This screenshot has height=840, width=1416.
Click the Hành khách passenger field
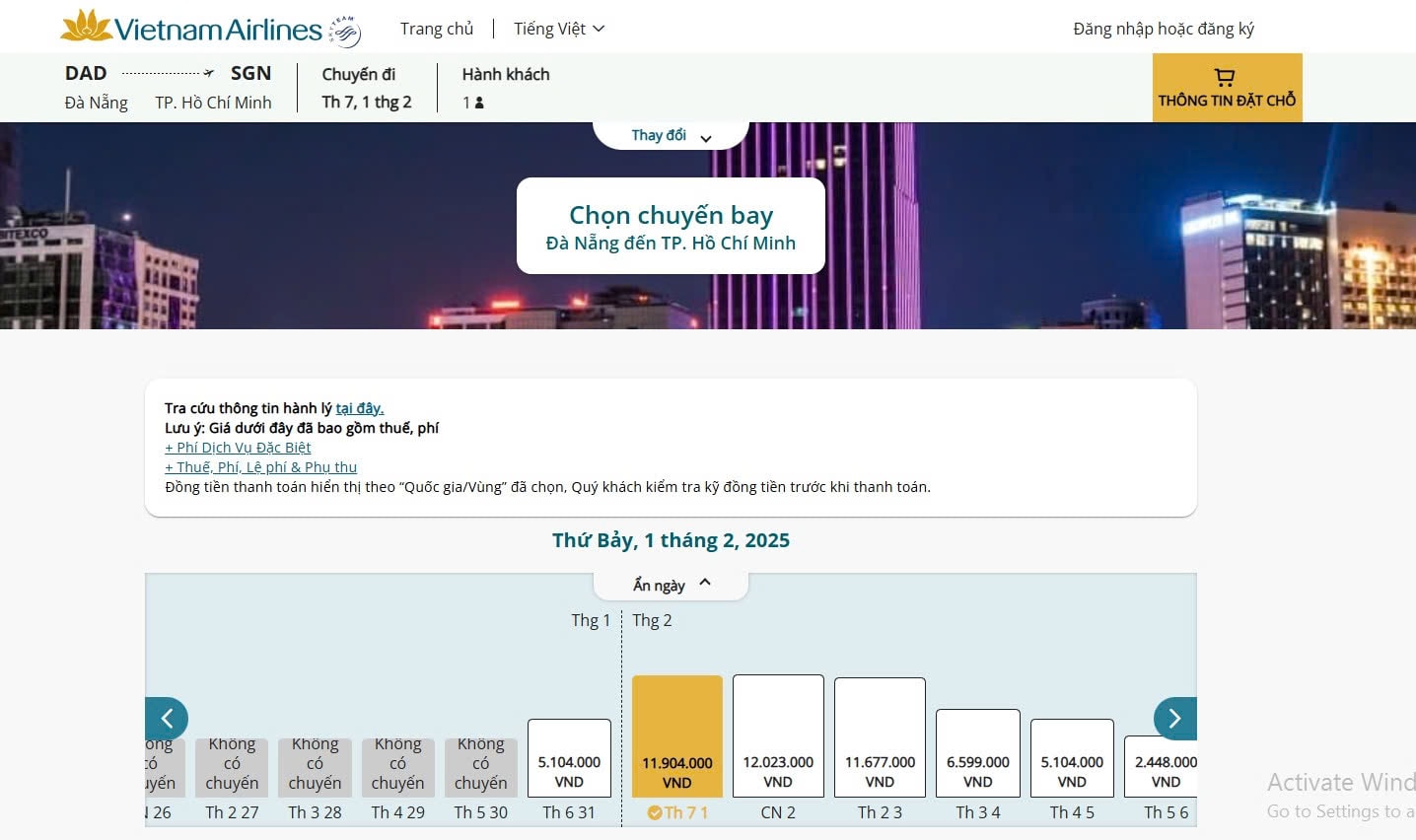click(x=506, y=88)
